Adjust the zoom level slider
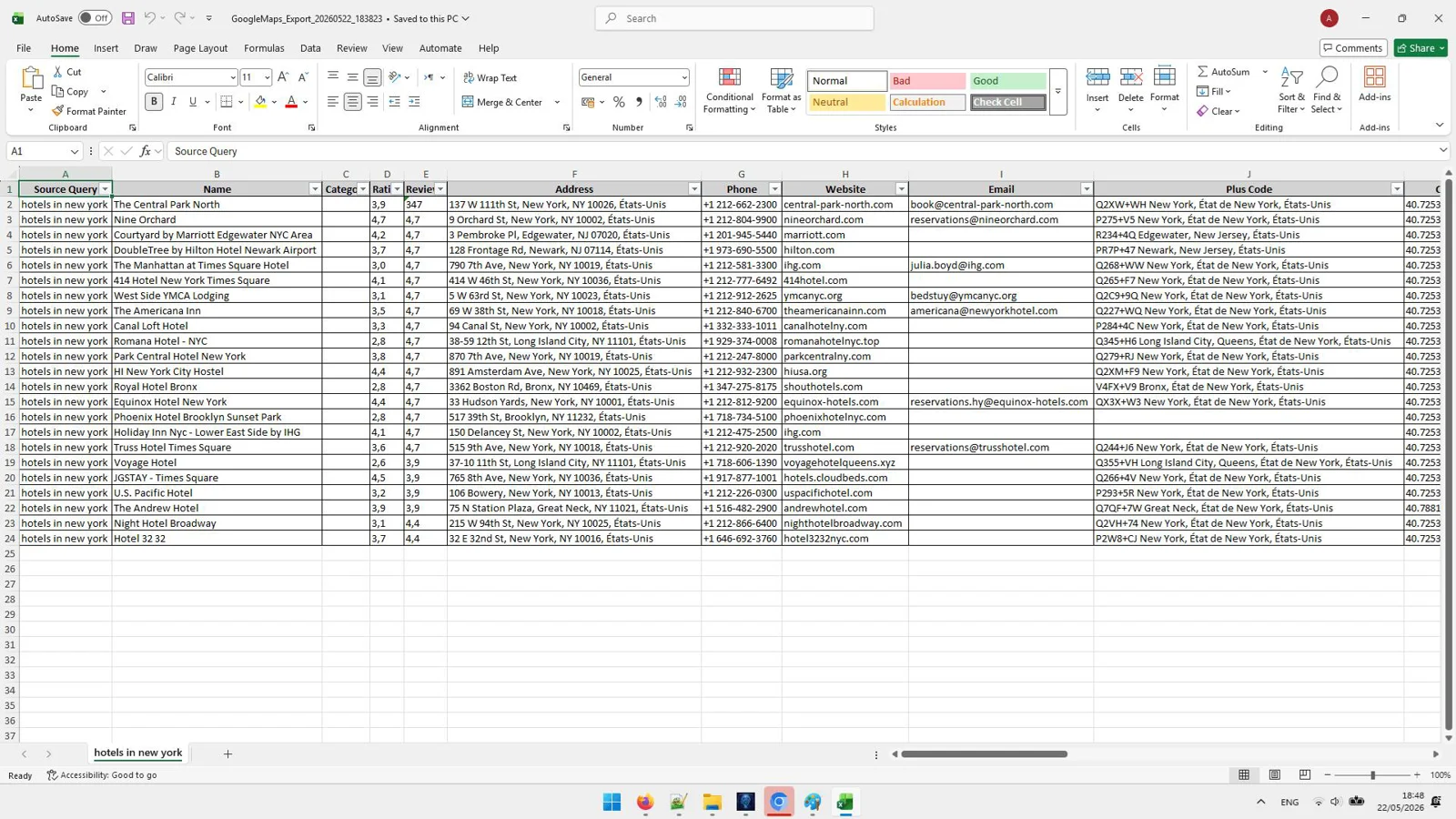This screenshot has width=1456, height=819. click(1372, 775)
